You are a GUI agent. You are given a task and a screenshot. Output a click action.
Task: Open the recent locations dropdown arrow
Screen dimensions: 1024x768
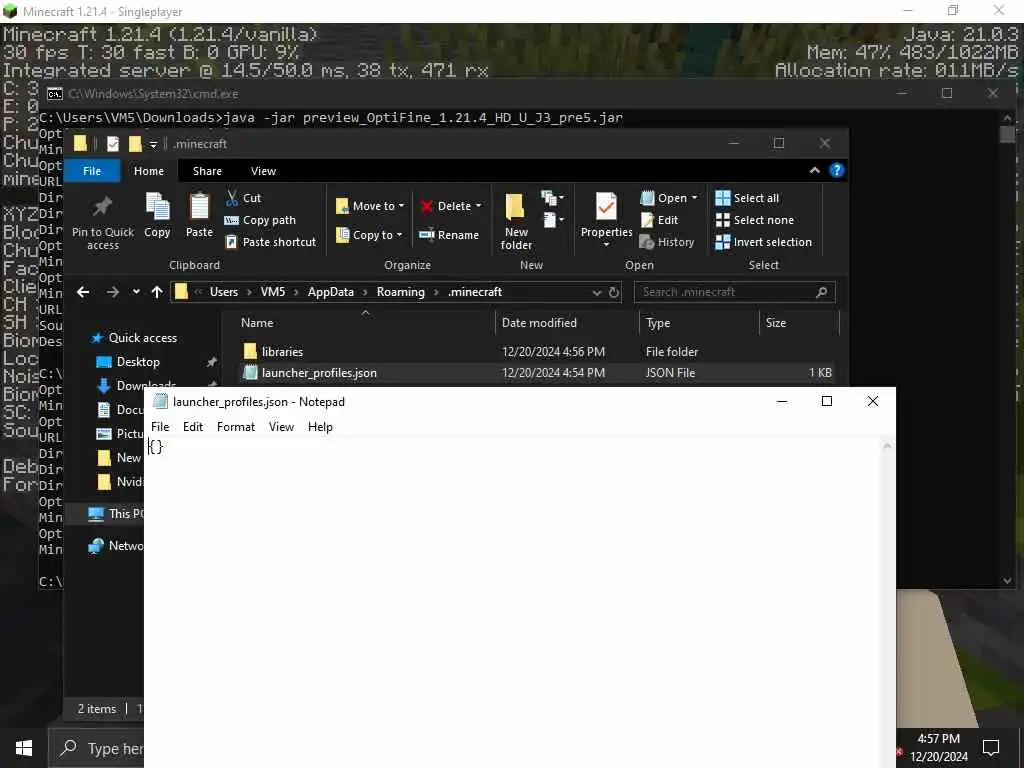coord(136,292)
